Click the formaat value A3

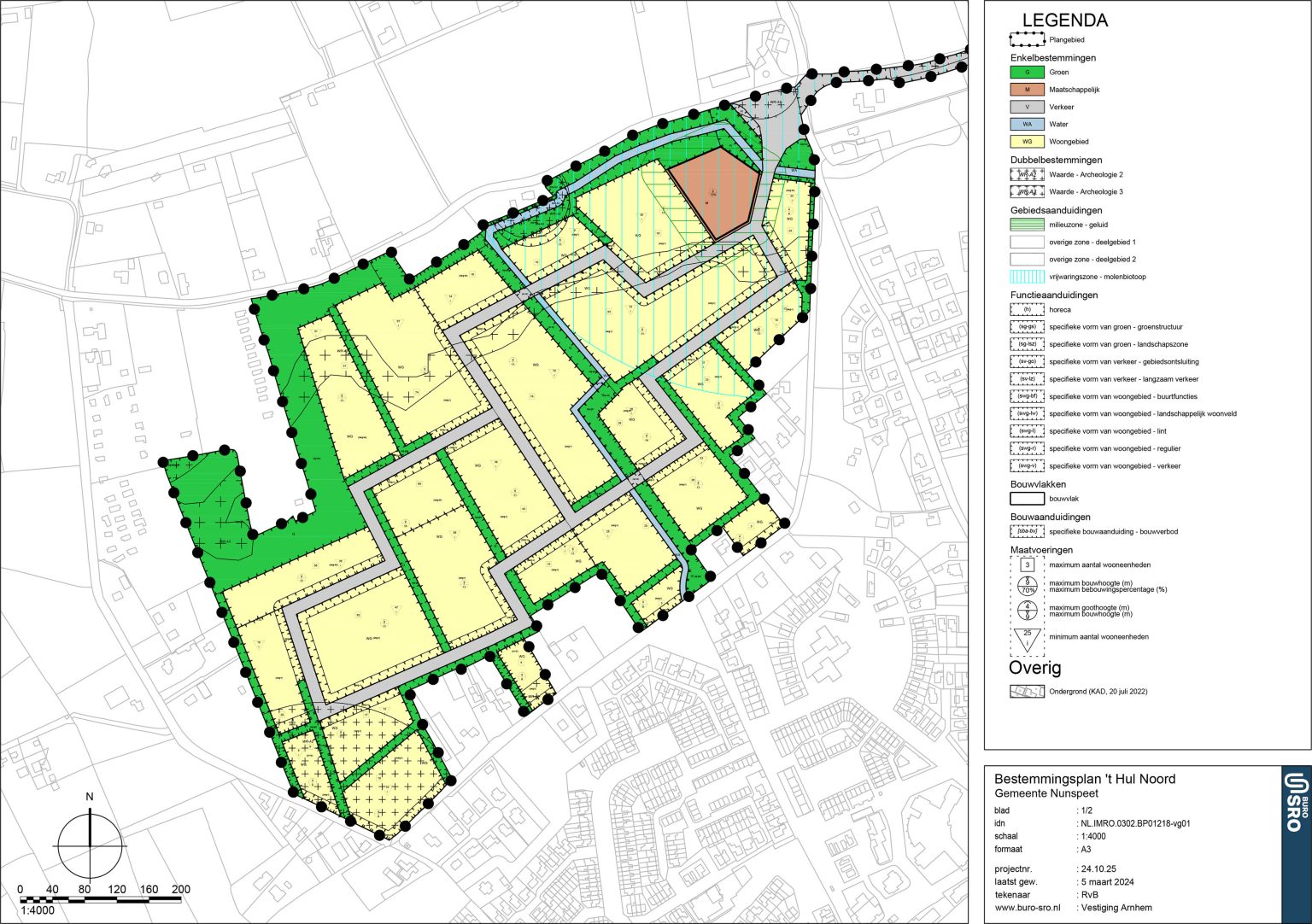[x=1086, y=849]
